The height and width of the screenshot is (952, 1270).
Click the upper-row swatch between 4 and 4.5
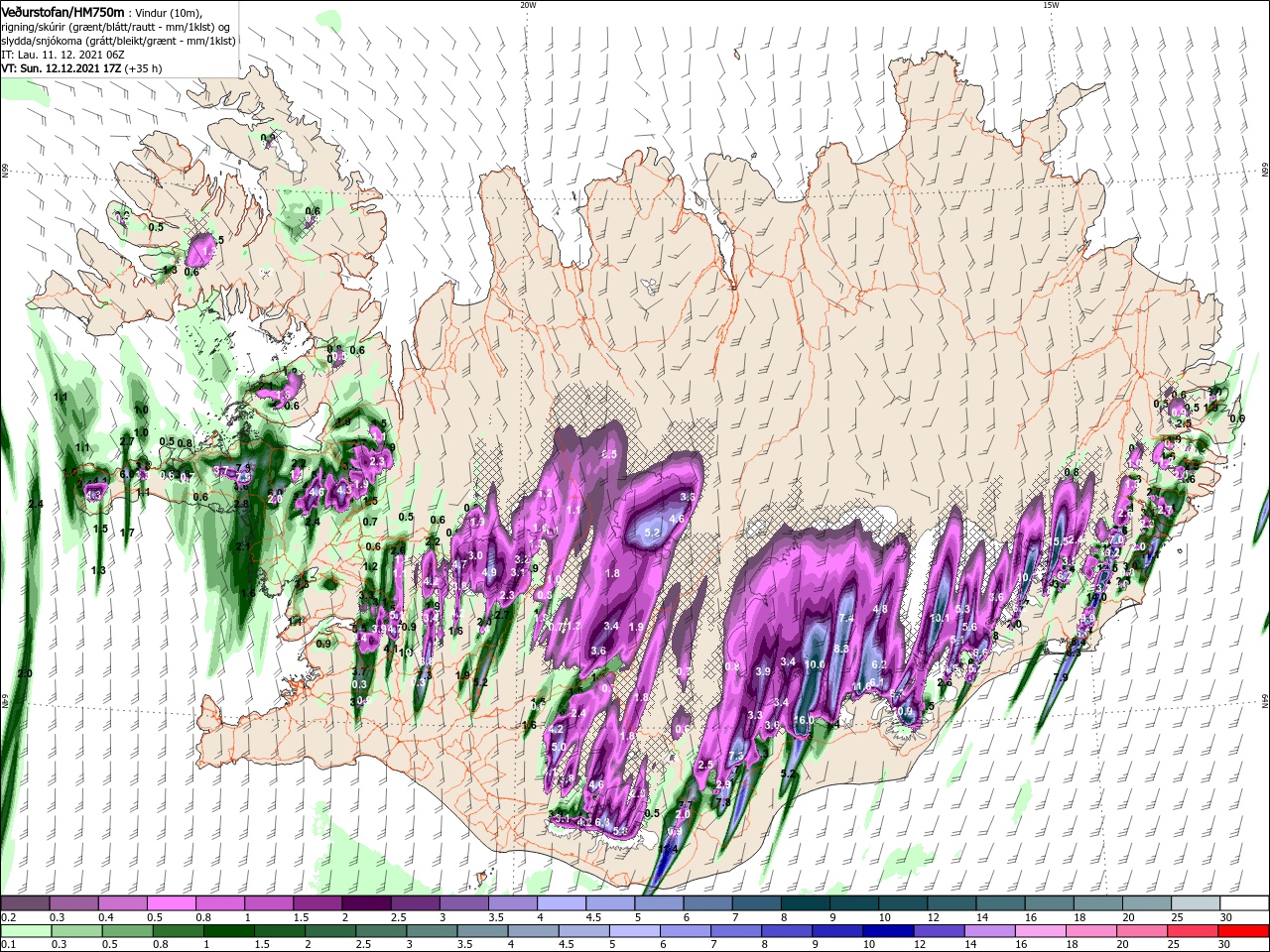click(x=562, y=903)
